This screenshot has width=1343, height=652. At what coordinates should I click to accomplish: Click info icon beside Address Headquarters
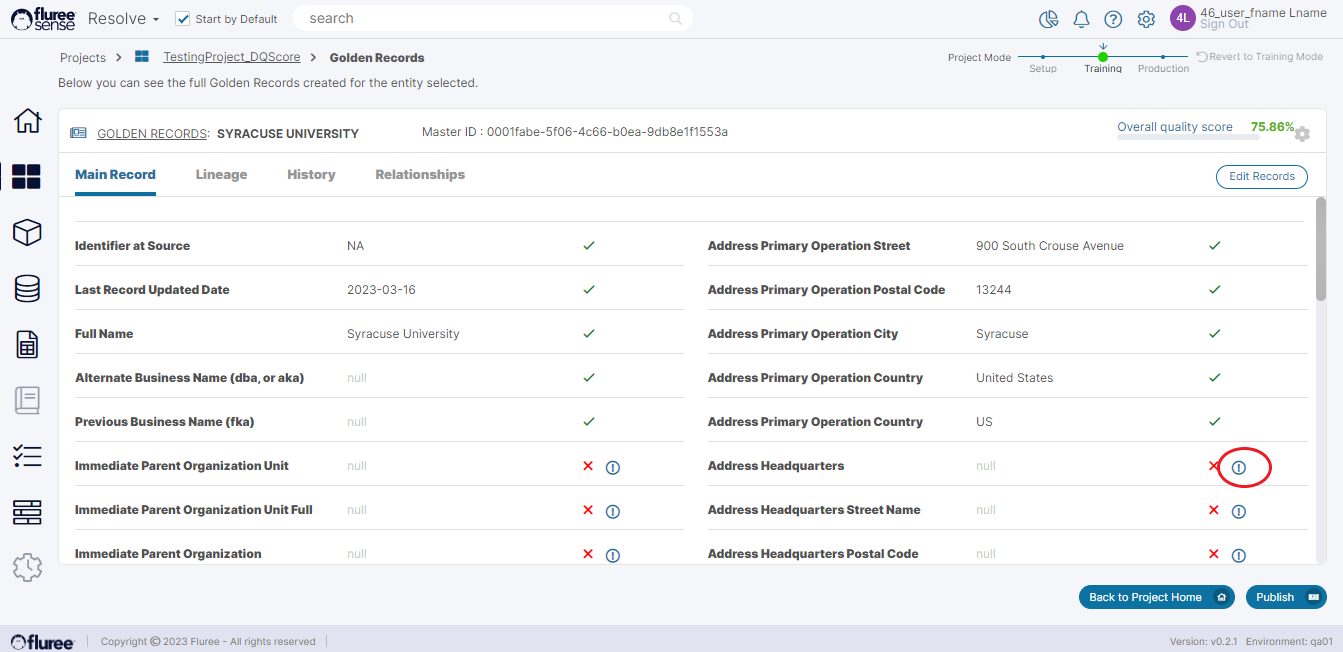tap(1239, 467)
